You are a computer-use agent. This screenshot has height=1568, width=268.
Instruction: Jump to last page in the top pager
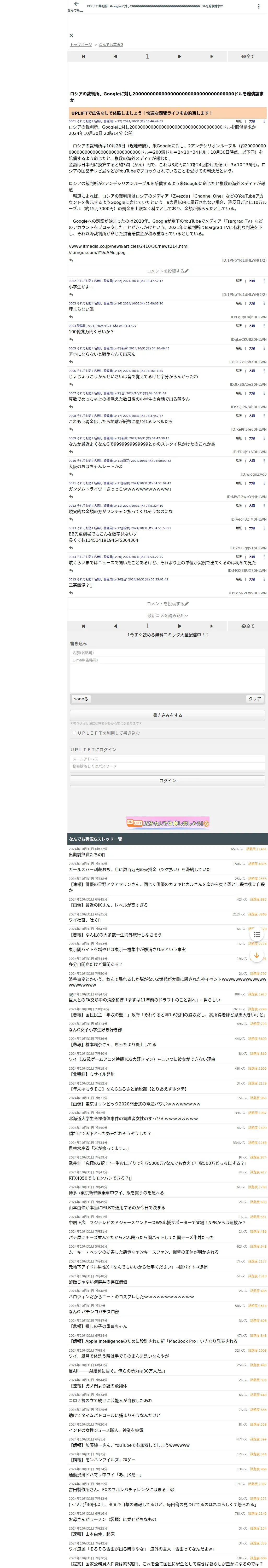(x=211, y=57)
